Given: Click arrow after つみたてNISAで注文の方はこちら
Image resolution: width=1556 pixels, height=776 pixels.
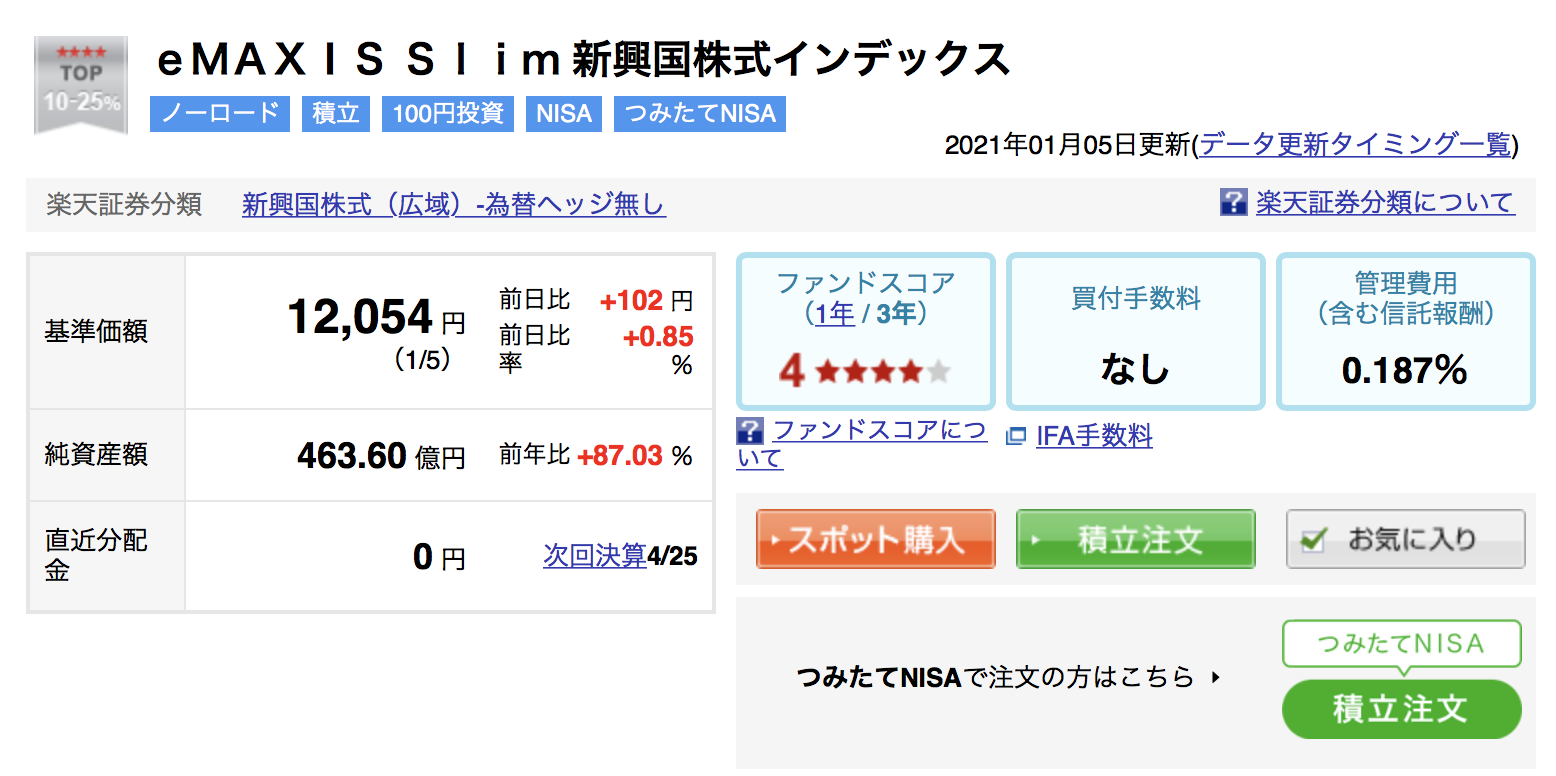Looking at the screenshot, I should [1216, 677].
